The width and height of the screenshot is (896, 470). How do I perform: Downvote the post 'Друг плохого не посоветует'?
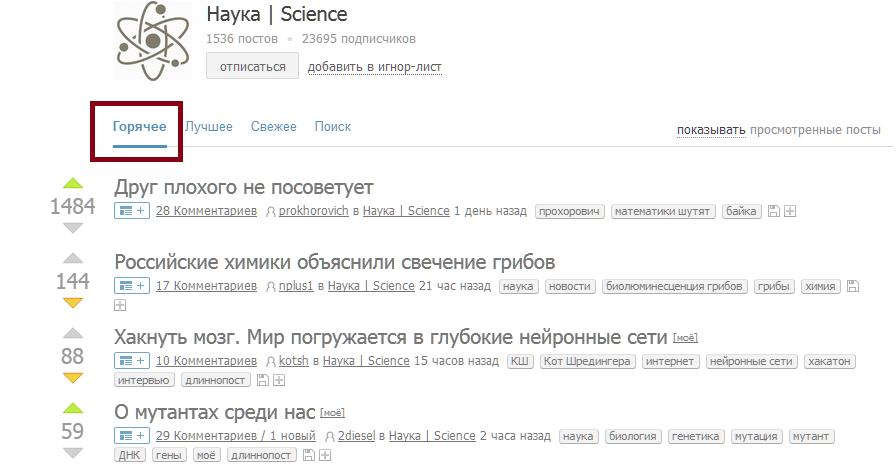click(x=73, y=228)
